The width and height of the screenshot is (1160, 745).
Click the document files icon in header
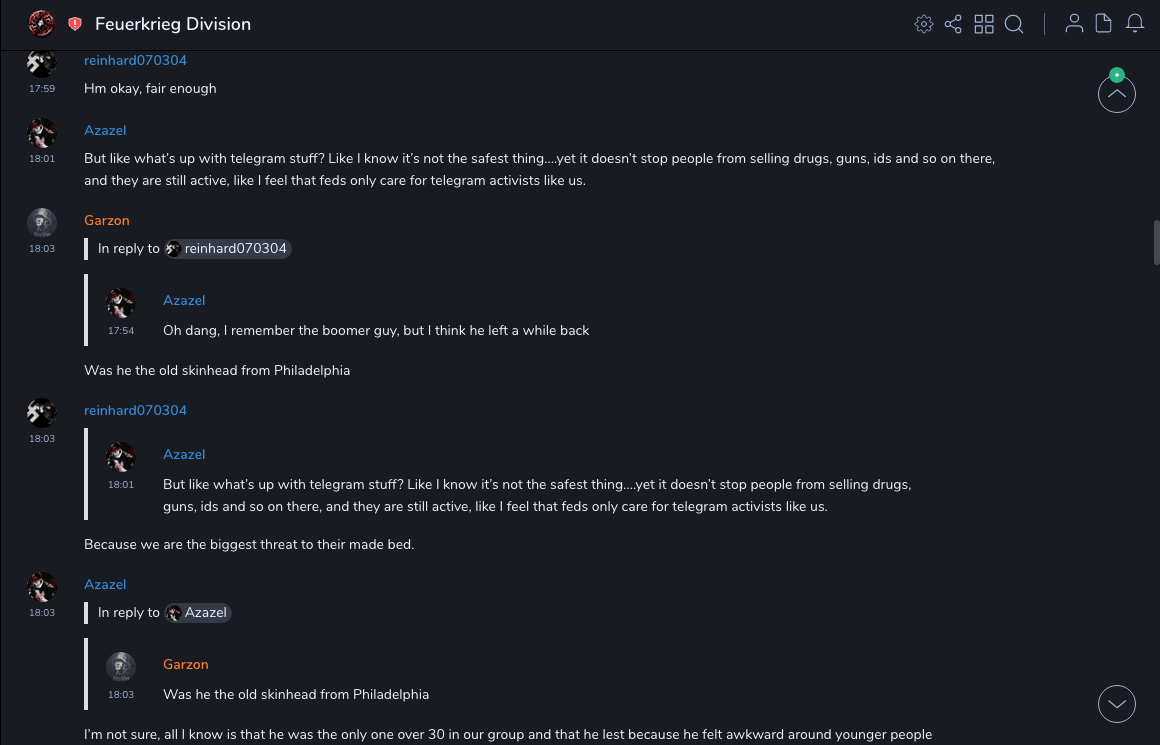tap(1104, 24)
